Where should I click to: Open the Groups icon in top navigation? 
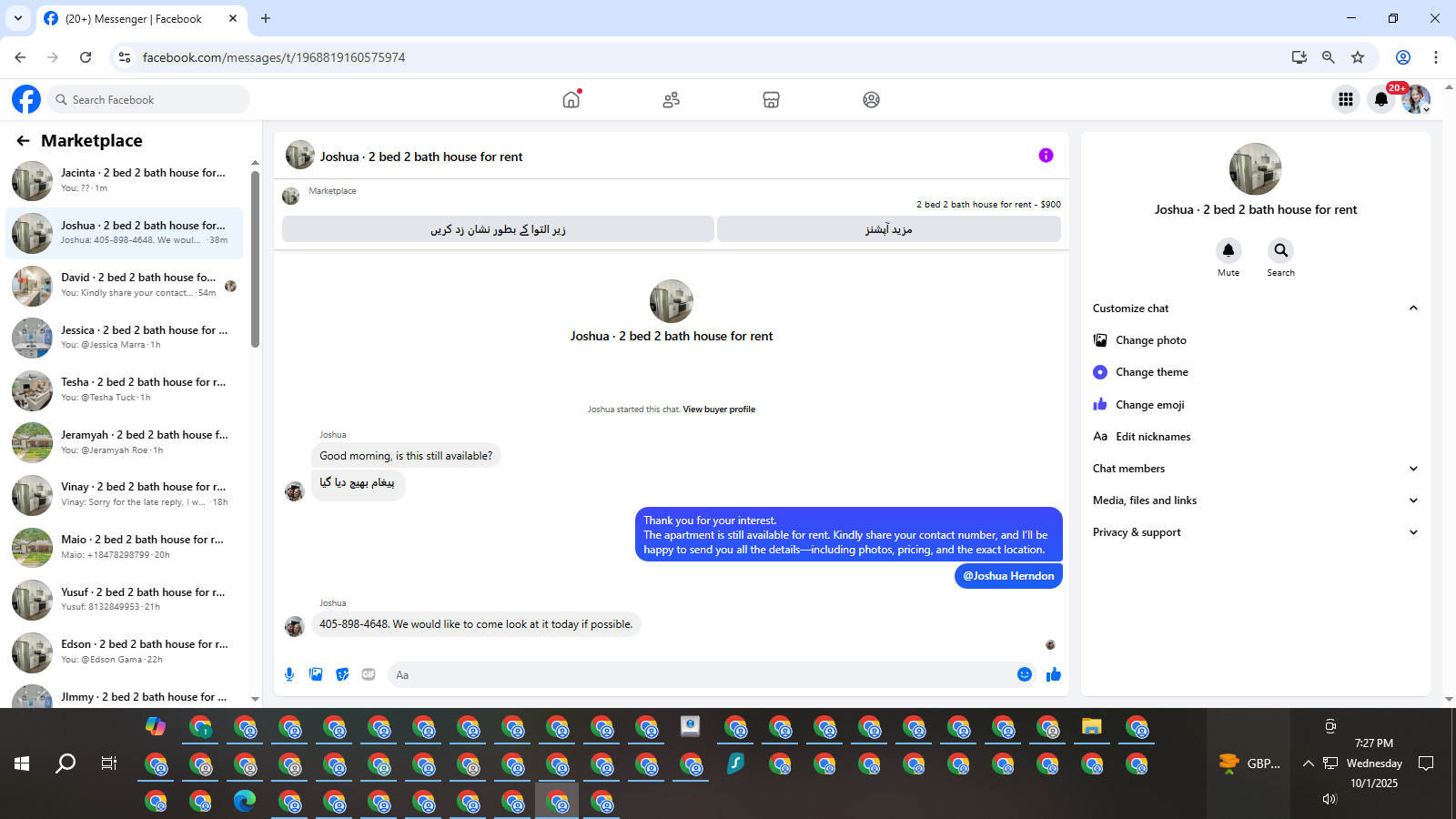[x=872, y=99]
